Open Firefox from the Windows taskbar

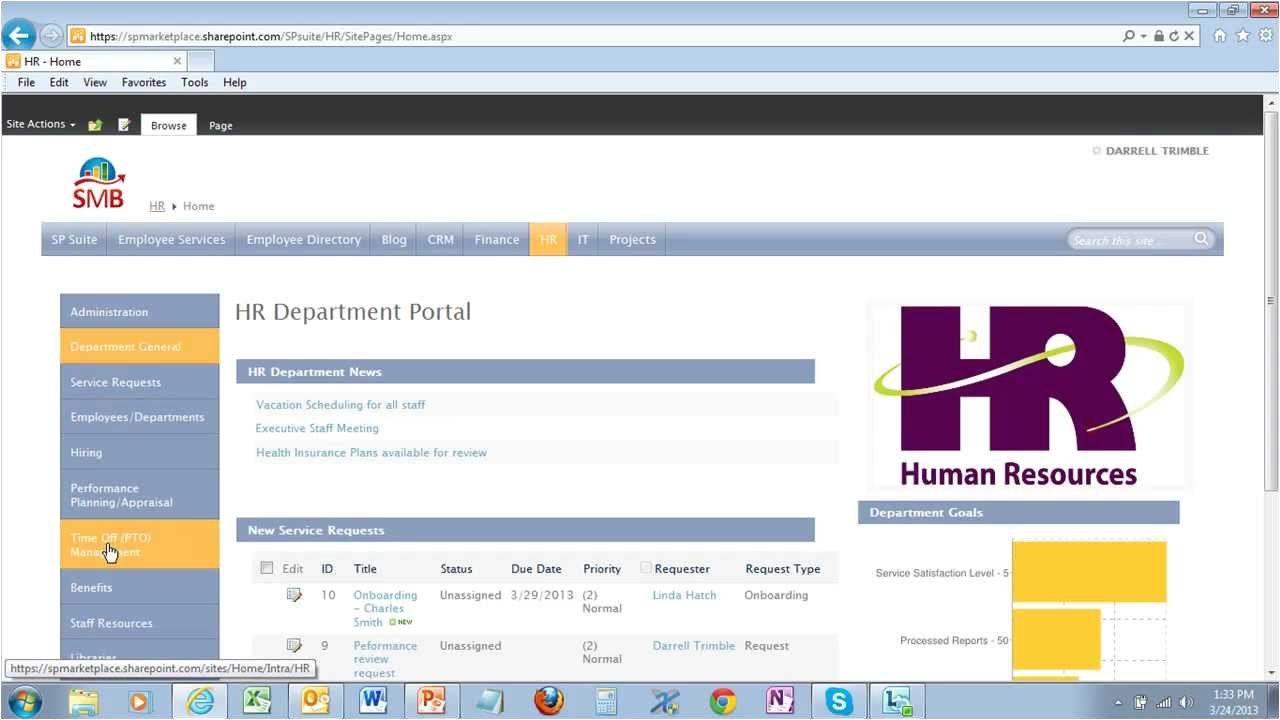[x=548, y=702]
